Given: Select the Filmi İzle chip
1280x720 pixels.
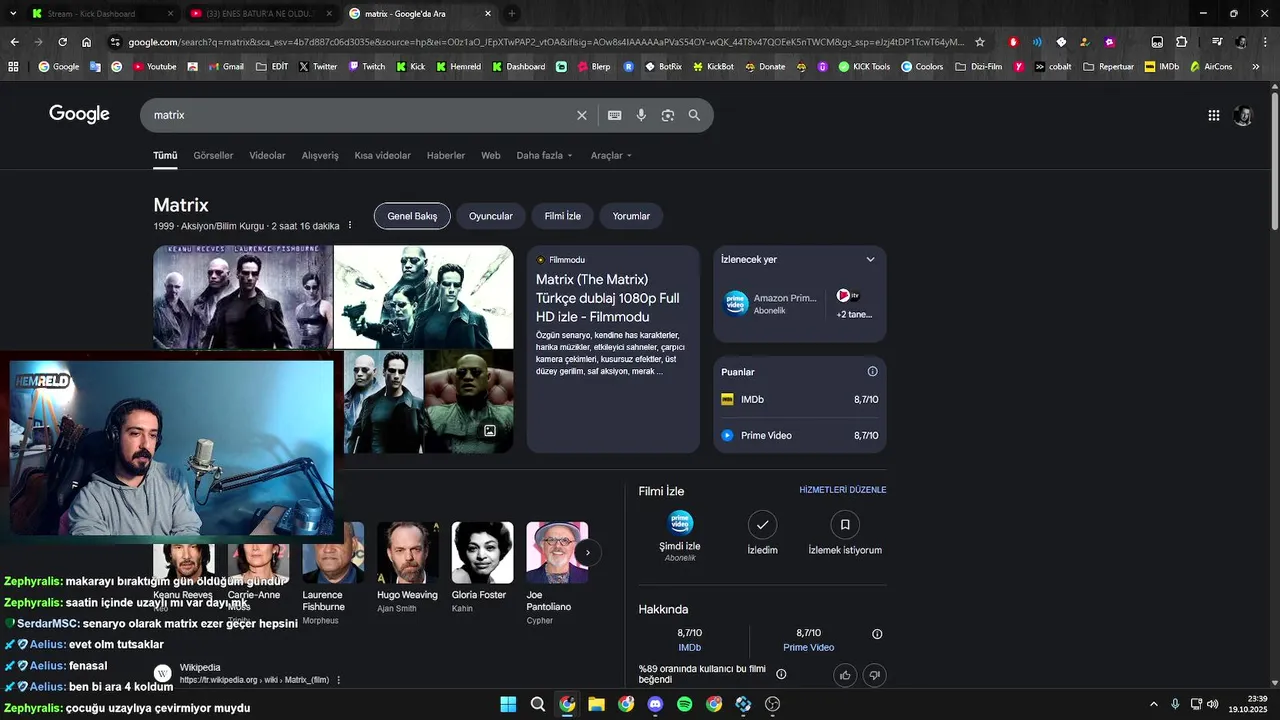Looking at the screenshot, I should [x=563, y=216].
